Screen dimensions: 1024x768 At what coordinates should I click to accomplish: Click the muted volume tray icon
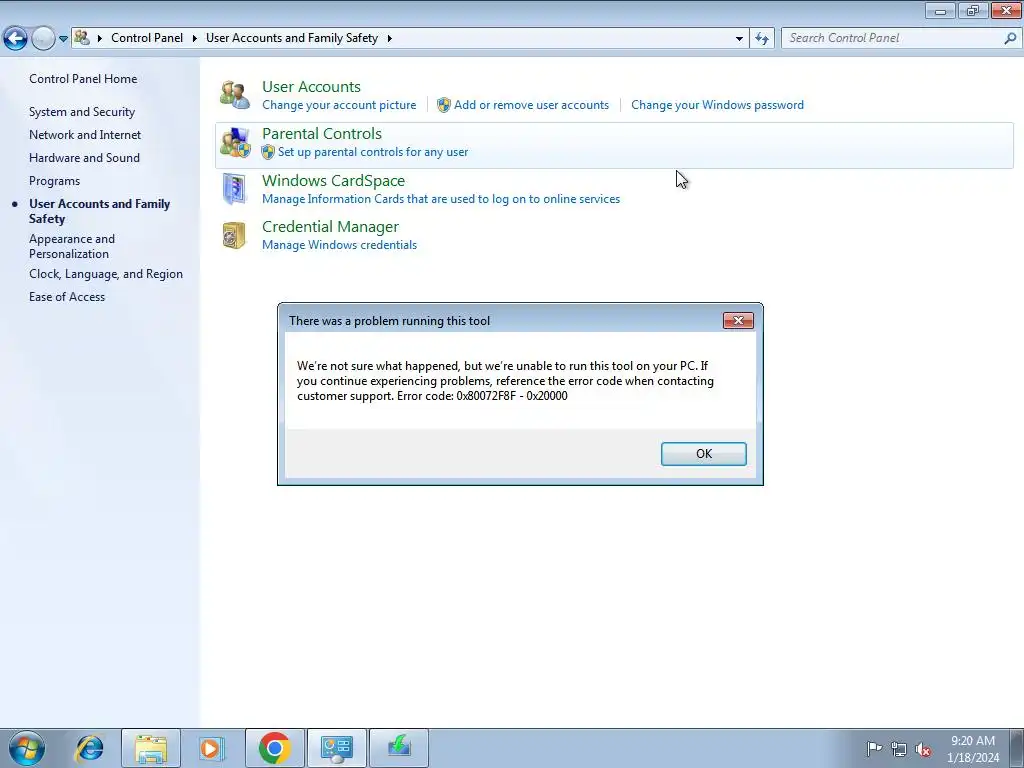pos(923,749)
